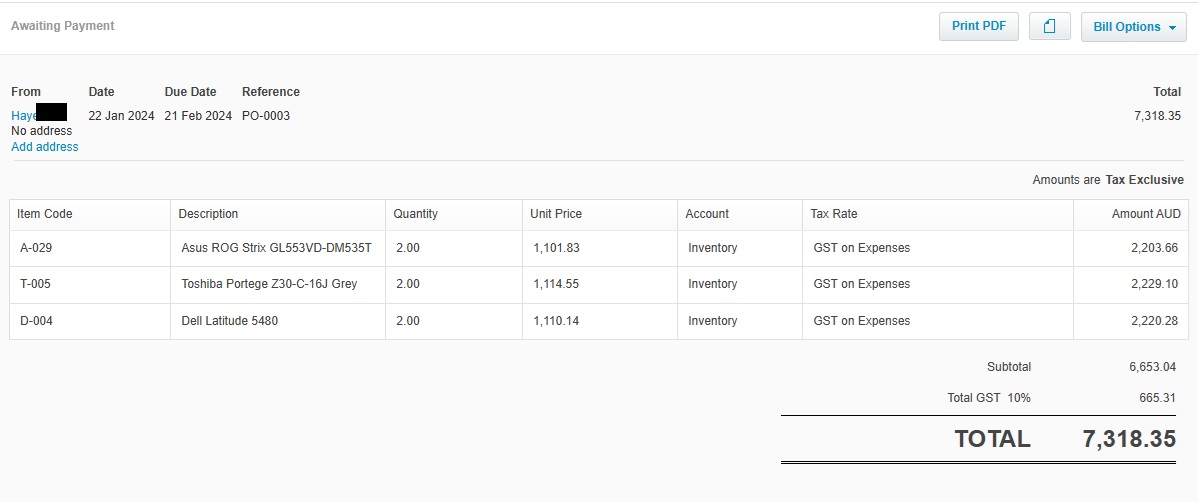The width and height of the screenshot is (1198, 502).
Task: Click the Awaiting Payment status label
Action: click(x=63, y=26)
